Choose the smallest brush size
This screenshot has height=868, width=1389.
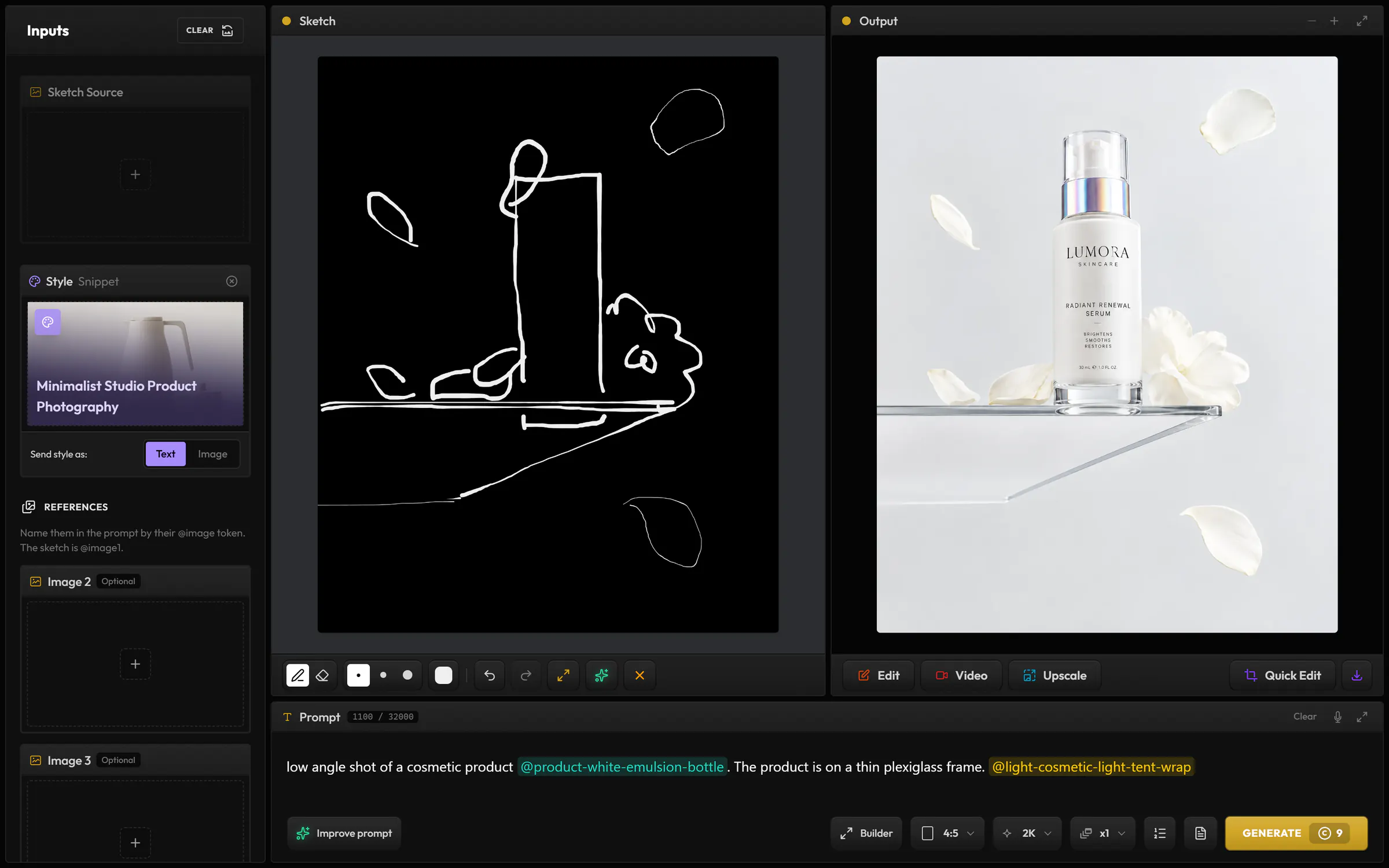(x=358, y=675)
